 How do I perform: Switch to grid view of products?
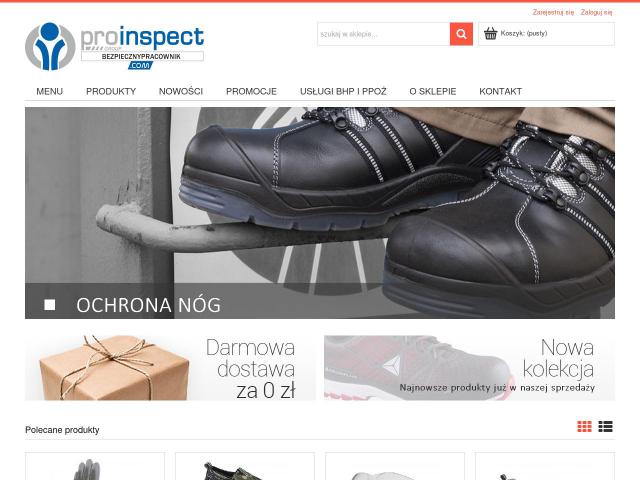pyautogui.click(x=584, y=427)
